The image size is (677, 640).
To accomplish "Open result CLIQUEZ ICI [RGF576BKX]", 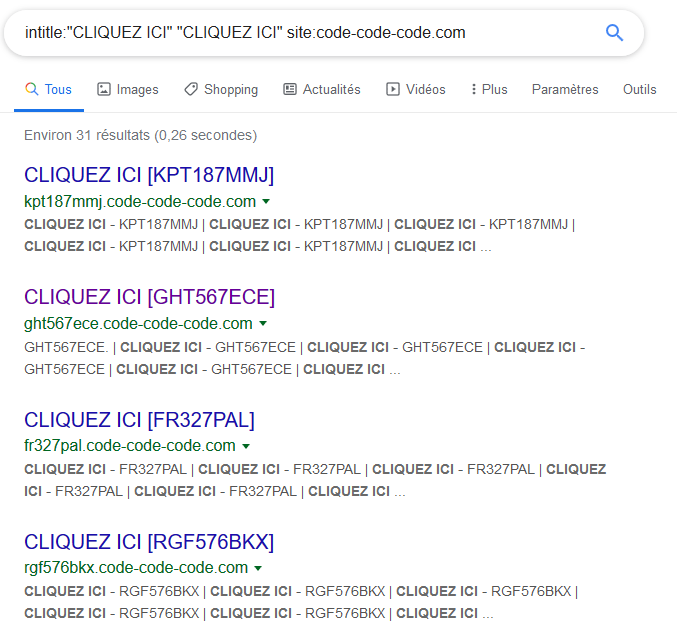I will point(149,542).
